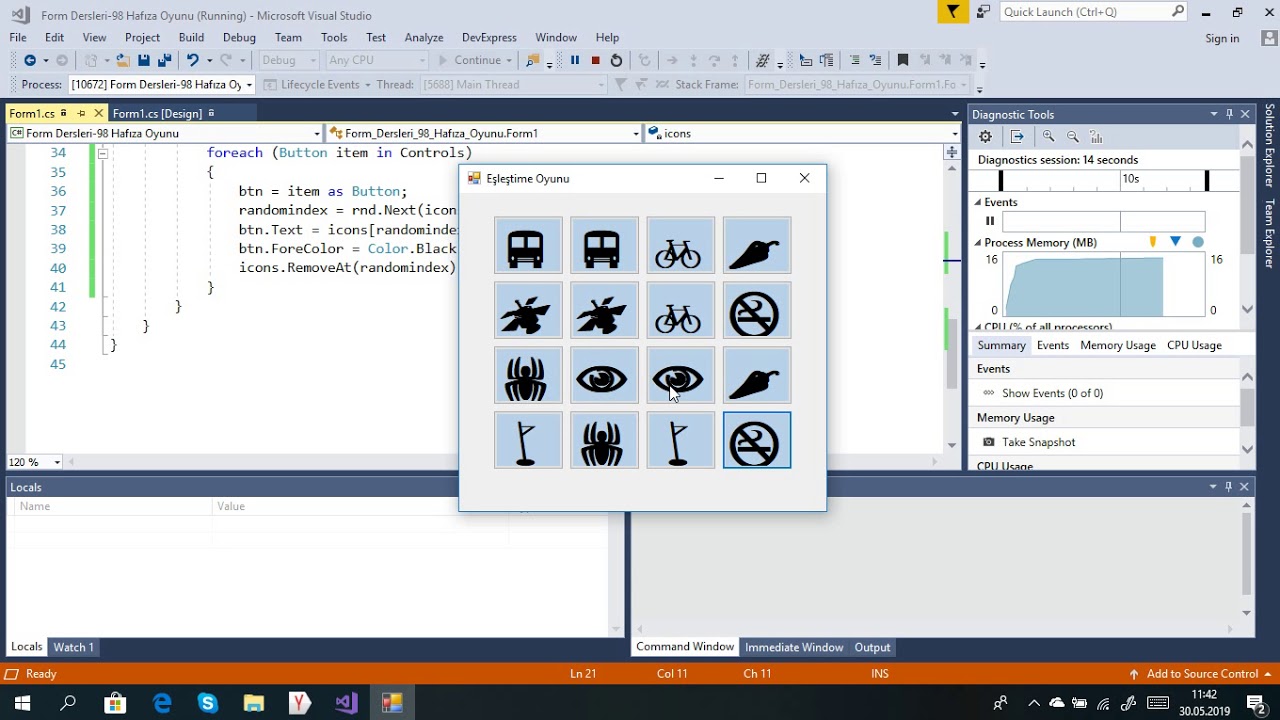Launch Skype from the taskbar

(208, 703)
